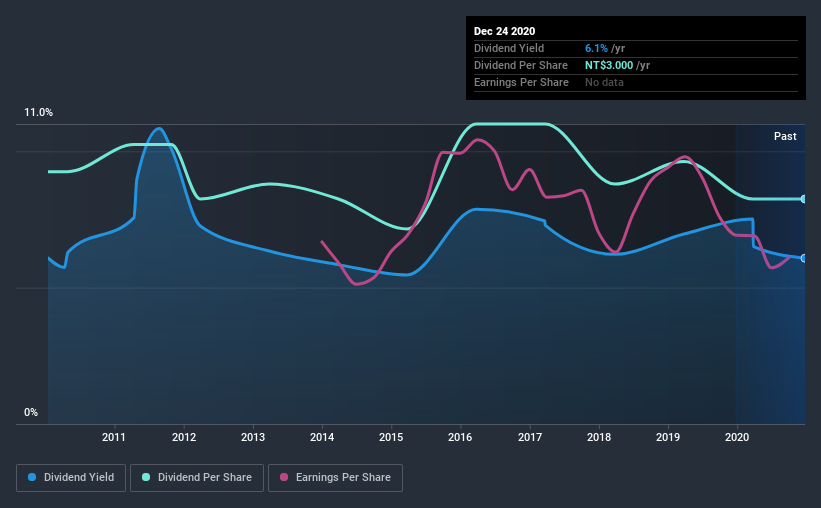
Task: Toggle the Dividend Per Share legend series
Action: [x=197, y=478]
